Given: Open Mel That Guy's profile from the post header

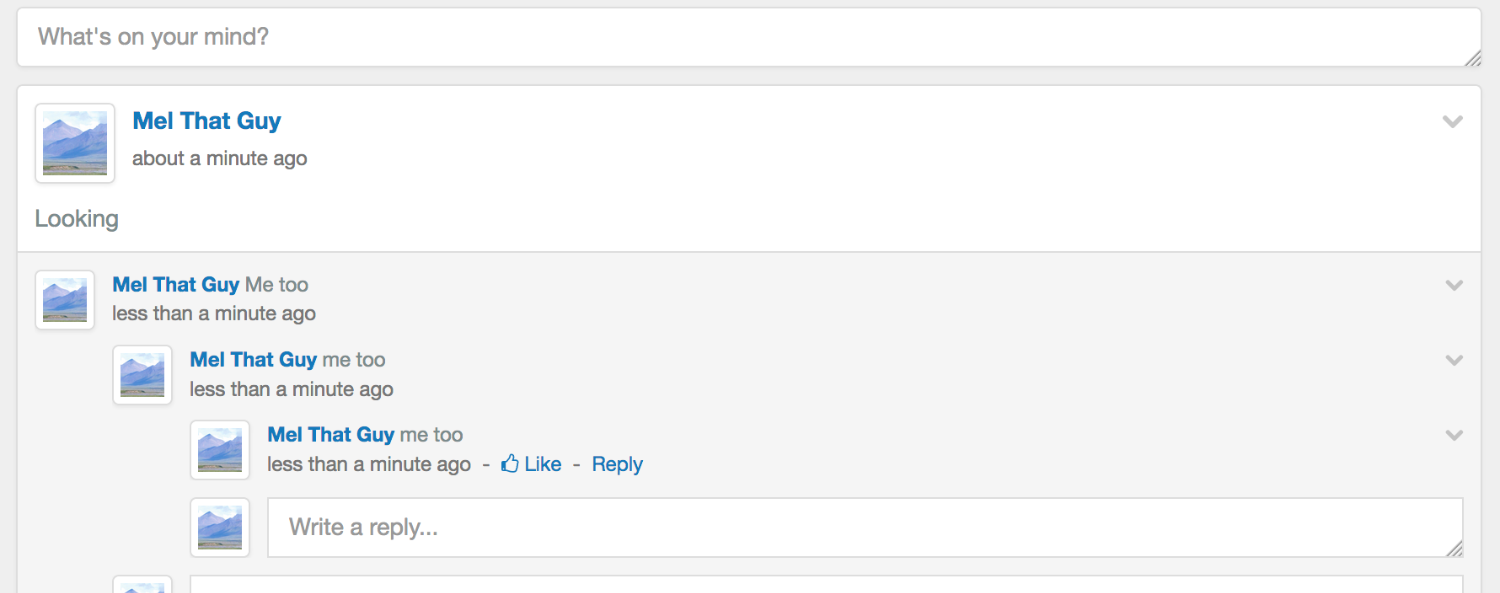Looking at the screenshot, I should pos(207,121).
